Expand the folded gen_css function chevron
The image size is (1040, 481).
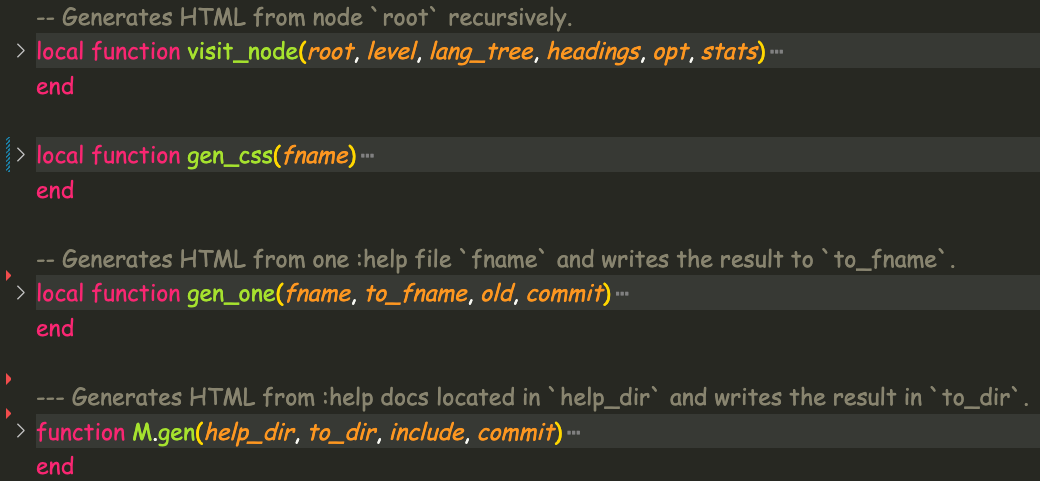pyautogui.click(x=21, y=155)
